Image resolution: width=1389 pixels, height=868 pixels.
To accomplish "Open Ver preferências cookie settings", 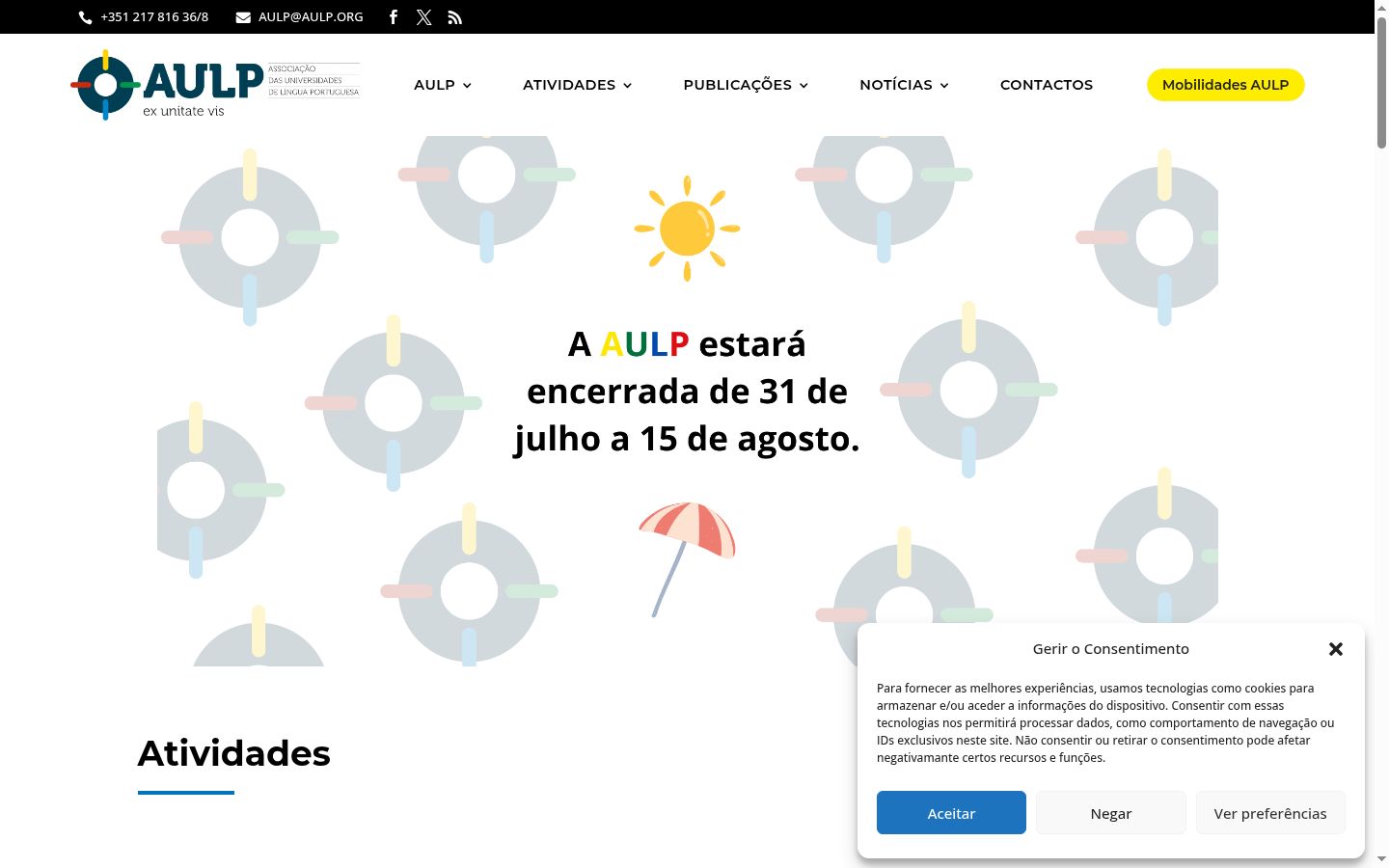I will coord(1270,813).
